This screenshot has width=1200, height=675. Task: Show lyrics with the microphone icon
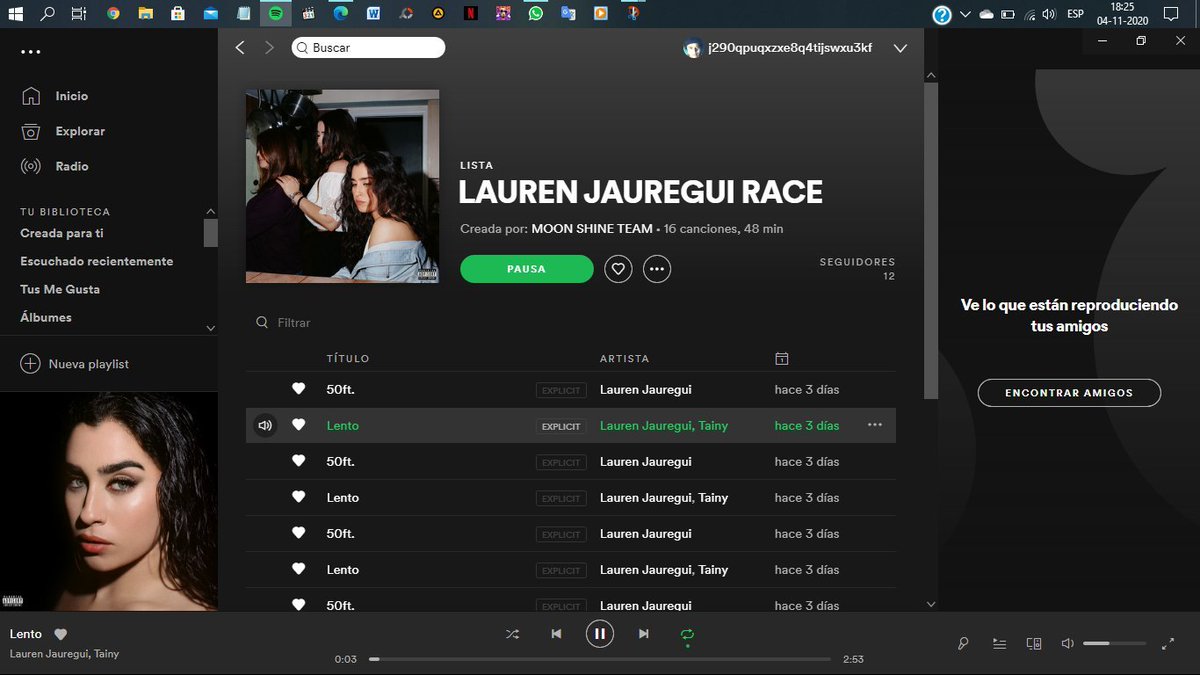coord(963,644)
